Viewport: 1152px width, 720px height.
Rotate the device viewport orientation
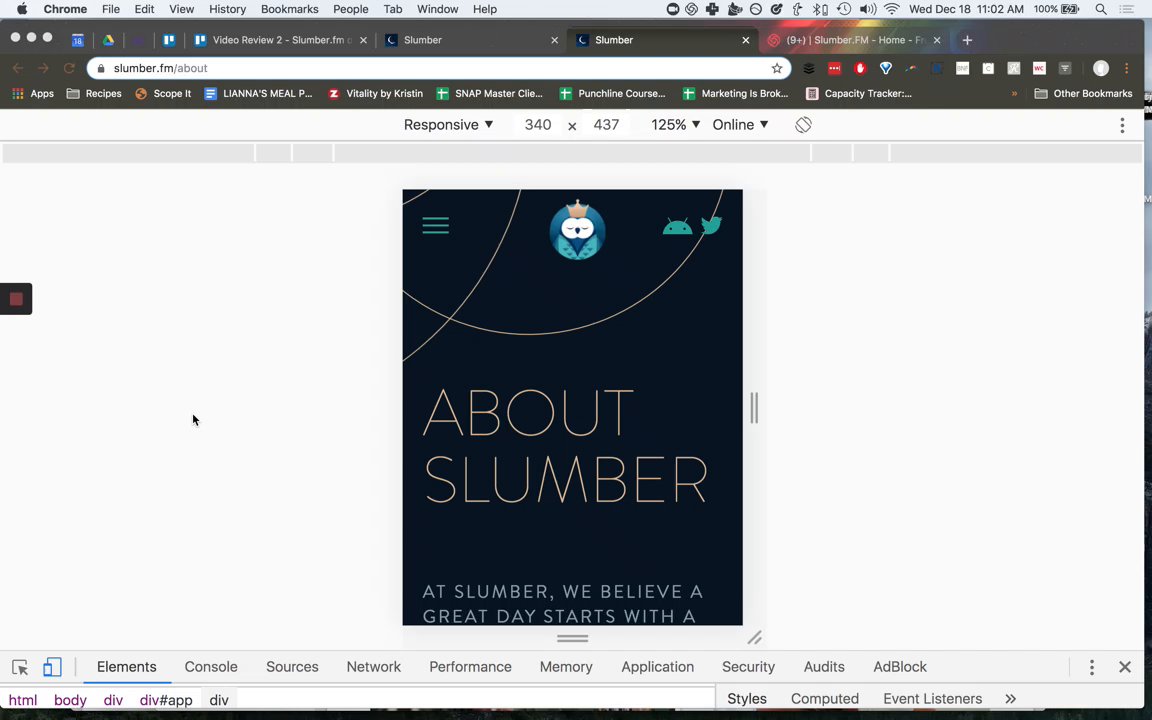tap(803, 125)
